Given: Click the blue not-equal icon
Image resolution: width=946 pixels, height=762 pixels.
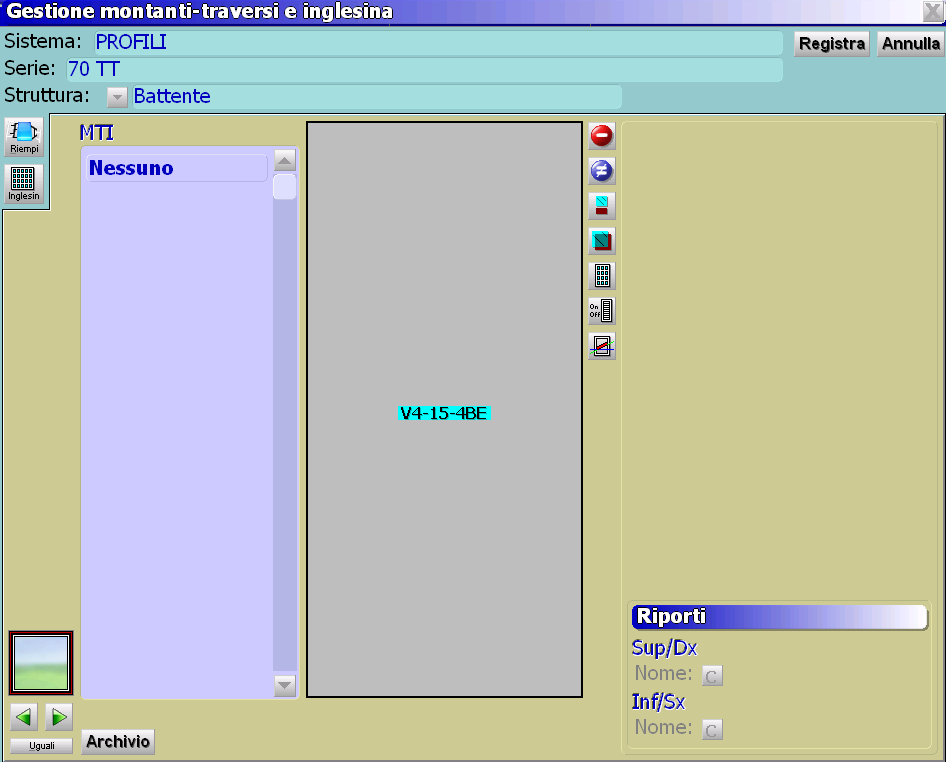Looking at the screenshot, I should [602, 171].
